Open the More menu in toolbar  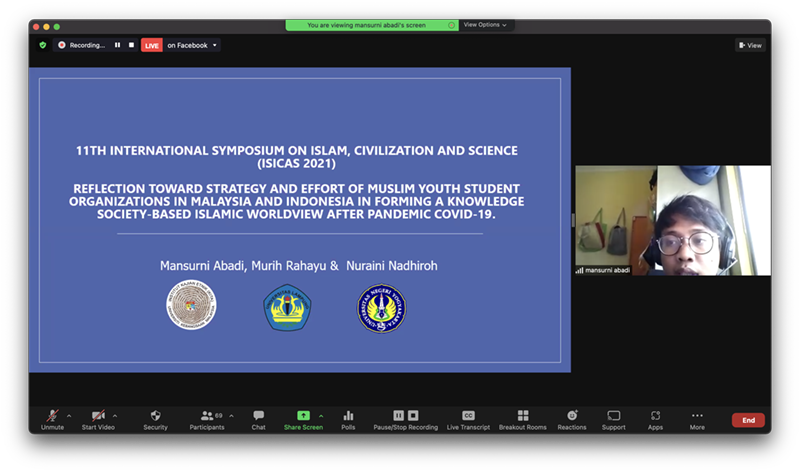click(697, 419)
